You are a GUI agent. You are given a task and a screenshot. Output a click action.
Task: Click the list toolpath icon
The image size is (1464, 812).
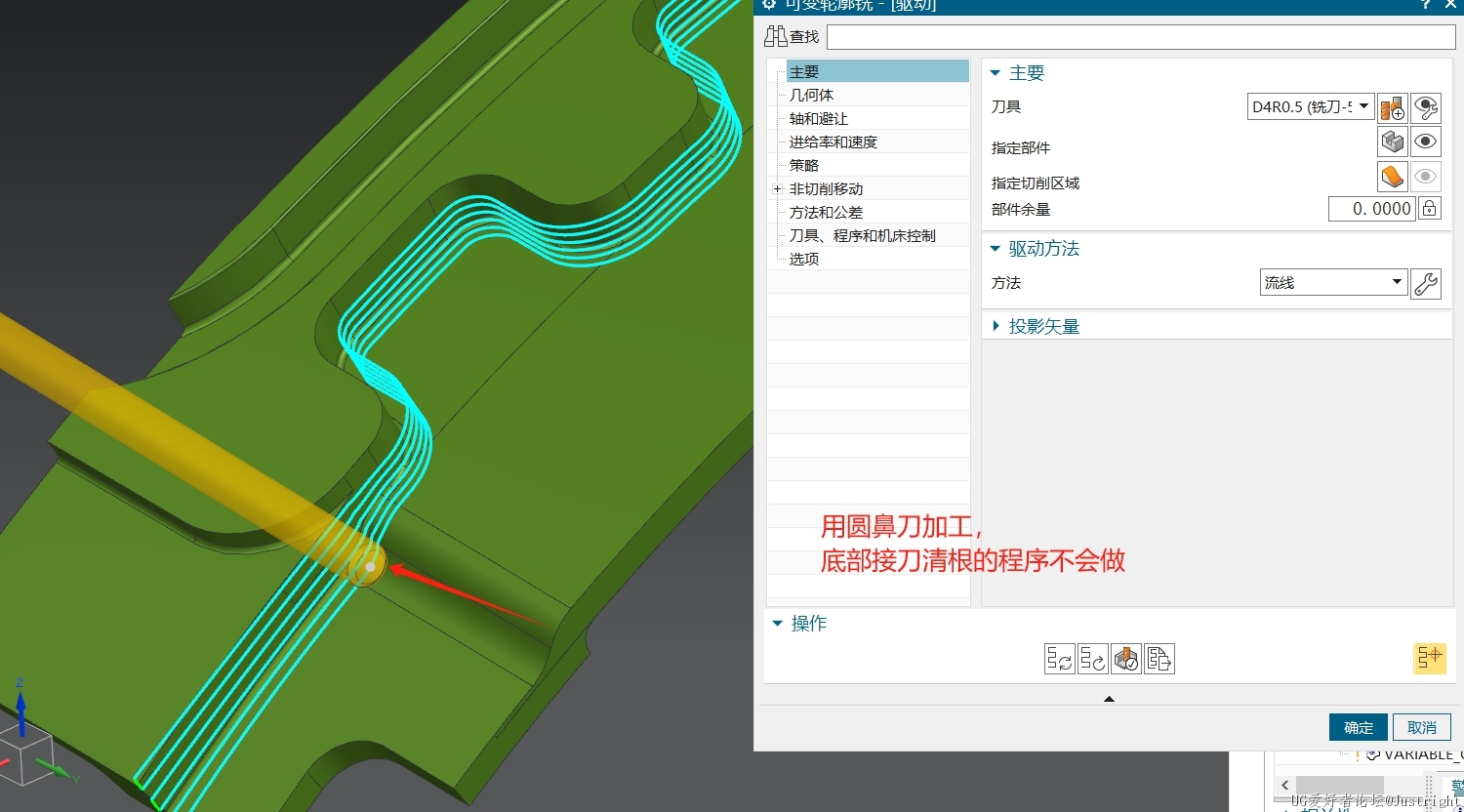(1159, 659)
